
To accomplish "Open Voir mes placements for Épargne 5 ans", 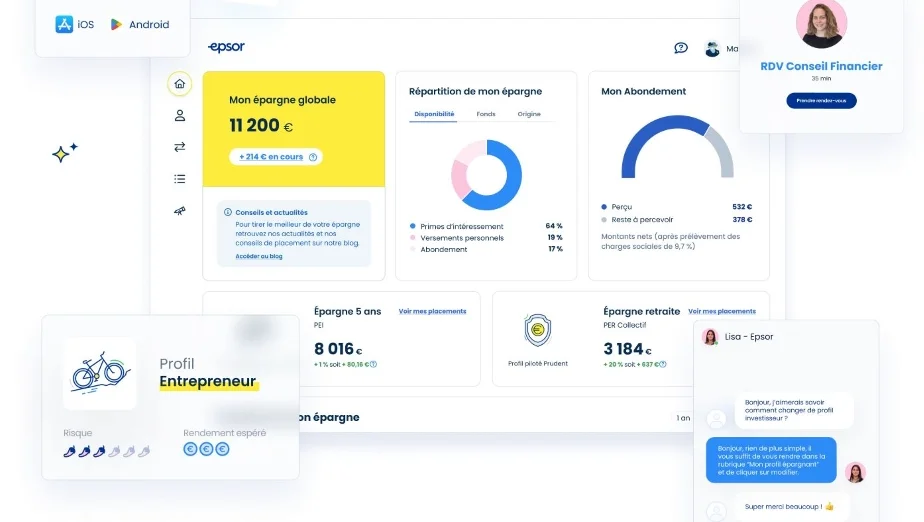I will [x=432, y=311].
